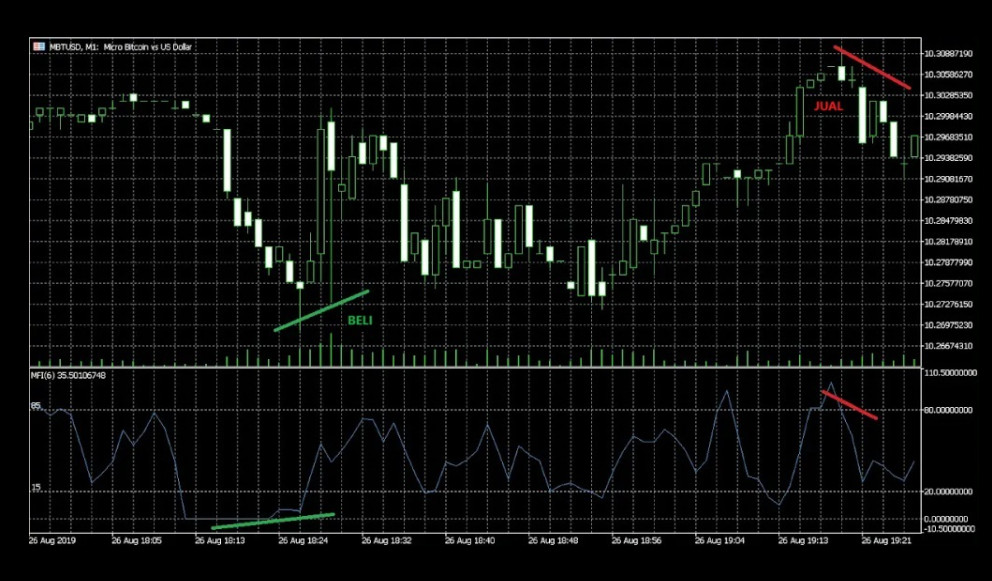This screenshot has width=992, height=581.
Task: Click the 26 Aug 18:48 time label
Action: [x=552, y=539]
